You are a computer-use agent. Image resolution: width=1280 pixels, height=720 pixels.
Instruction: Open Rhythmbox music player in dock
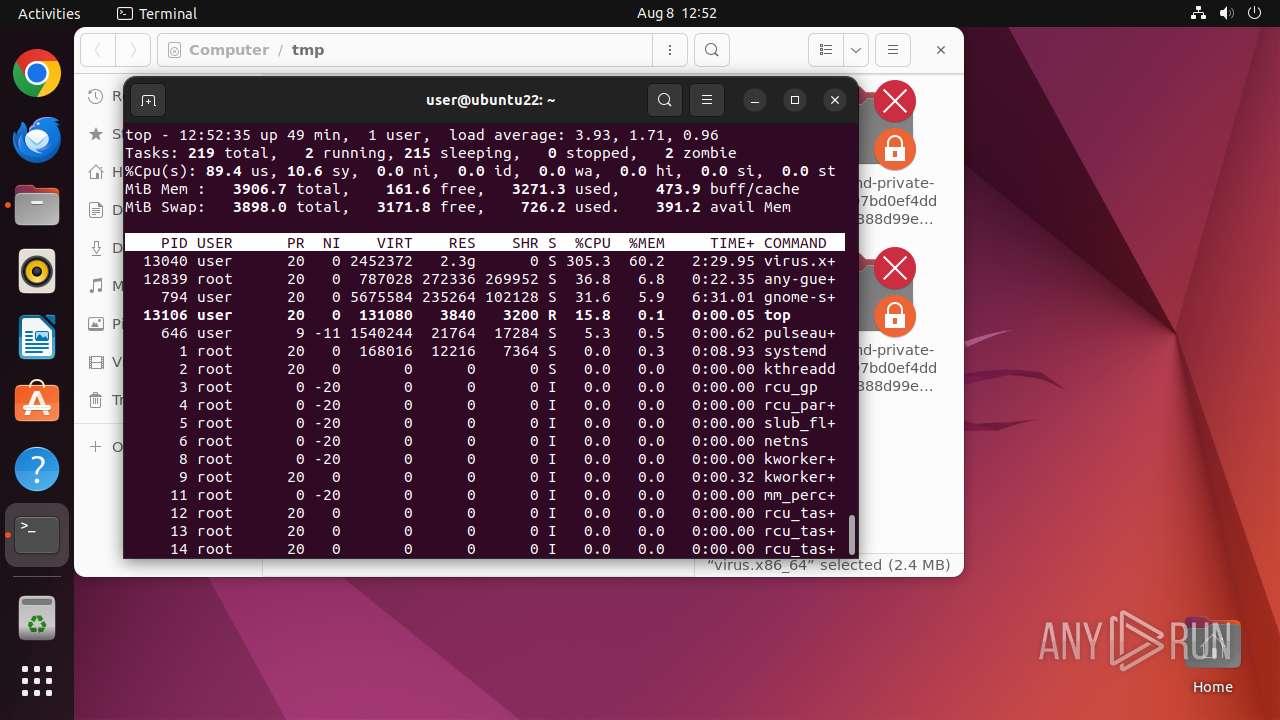tap(37, 271)
